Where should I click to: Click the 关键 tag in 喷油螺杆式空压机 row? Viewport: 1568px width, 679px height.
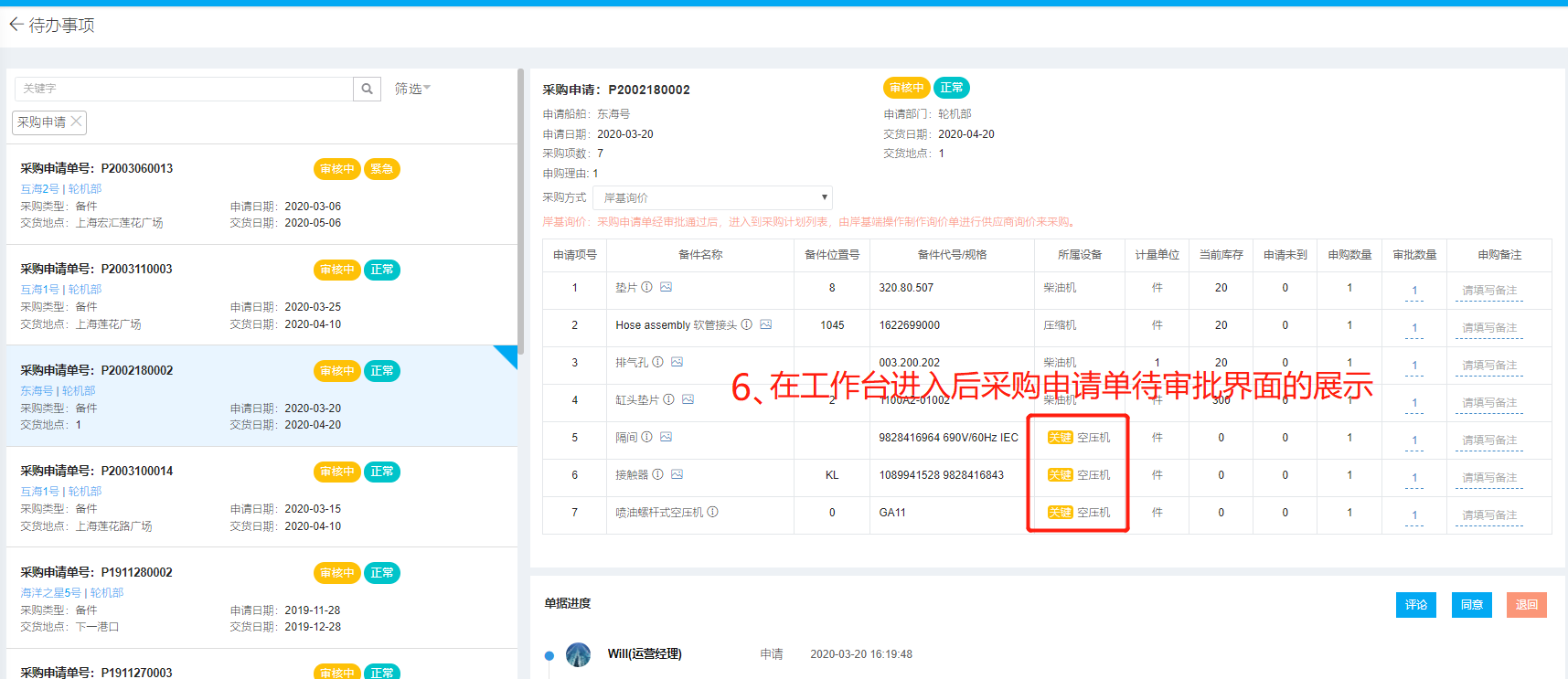(x=1060, y=513)
